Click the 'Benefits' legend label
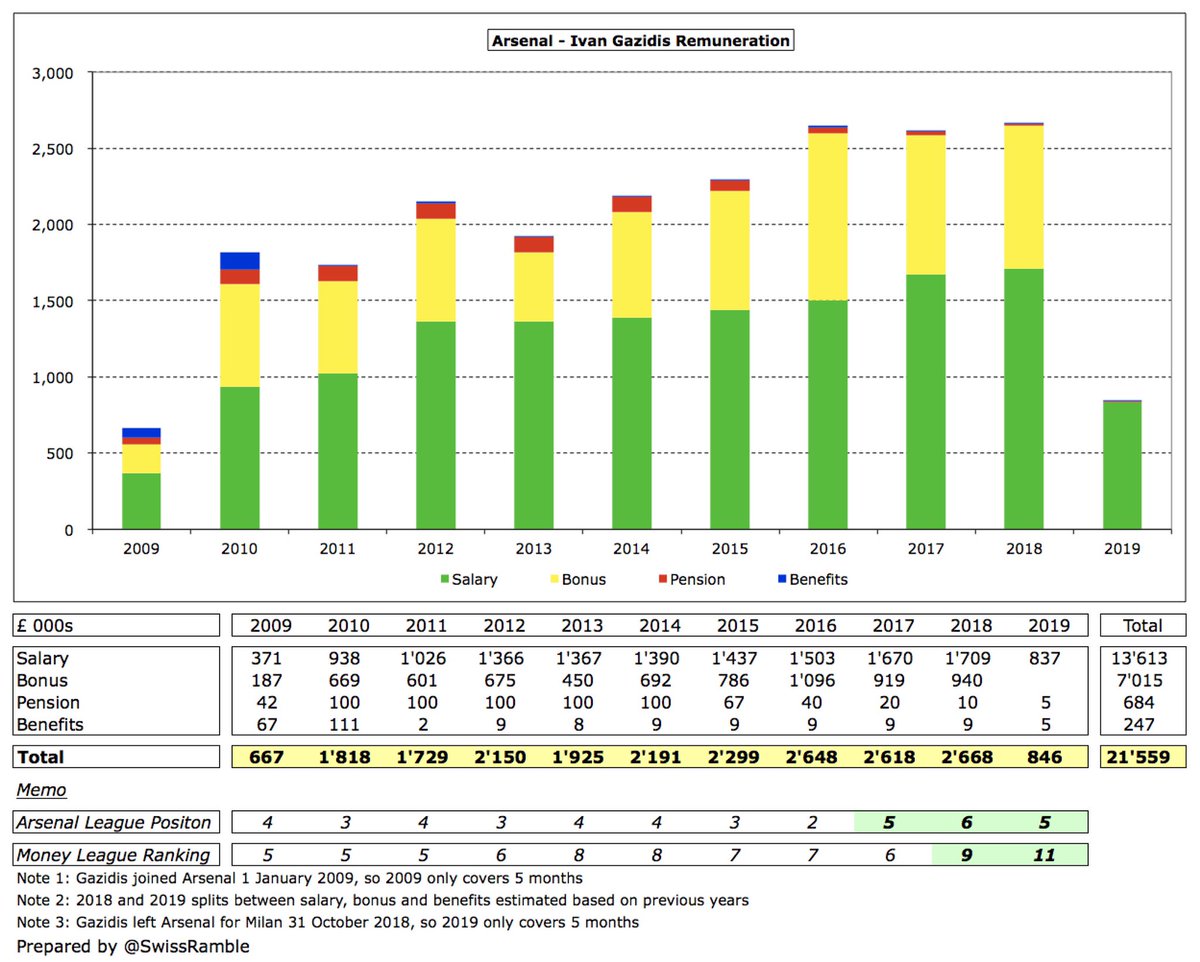 pyautogui.click(x=818, y=579)
